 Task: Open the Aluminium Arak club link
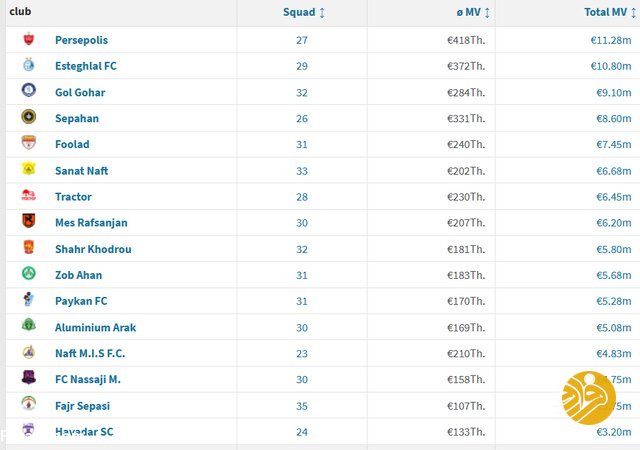point(95,327)
